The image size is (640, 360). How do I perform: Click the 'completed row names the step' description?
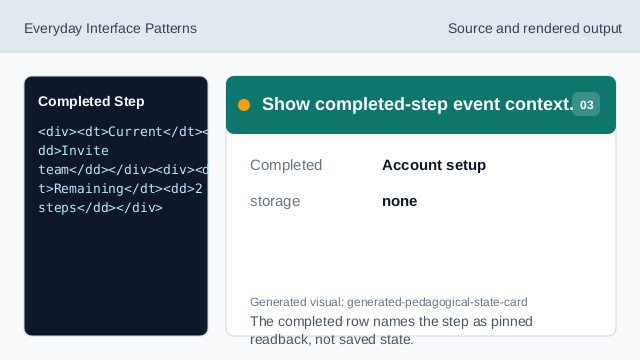pos(391,330)
